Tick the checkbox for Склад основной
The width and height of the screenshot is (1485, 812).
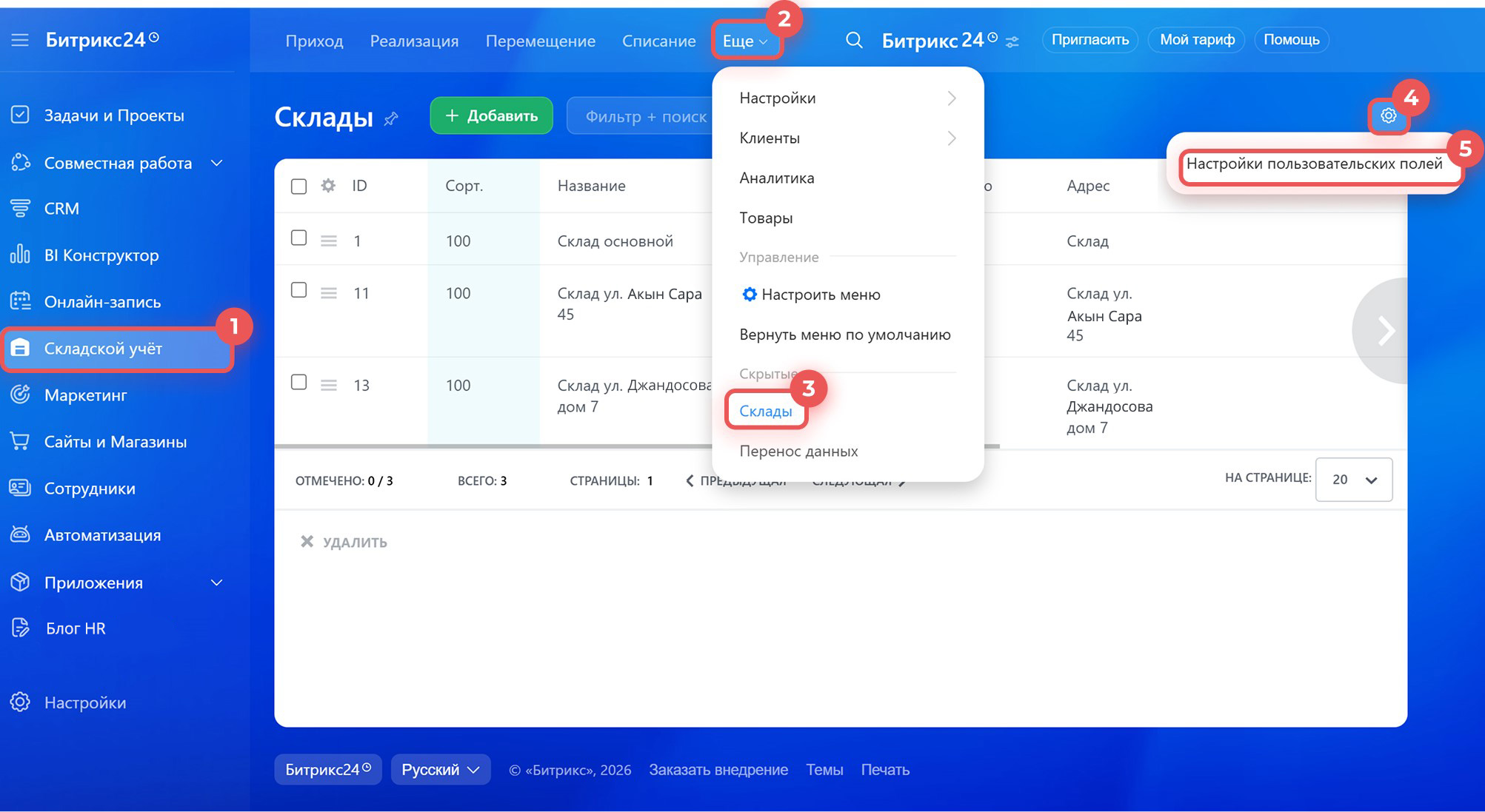click(x=298, y=238)
